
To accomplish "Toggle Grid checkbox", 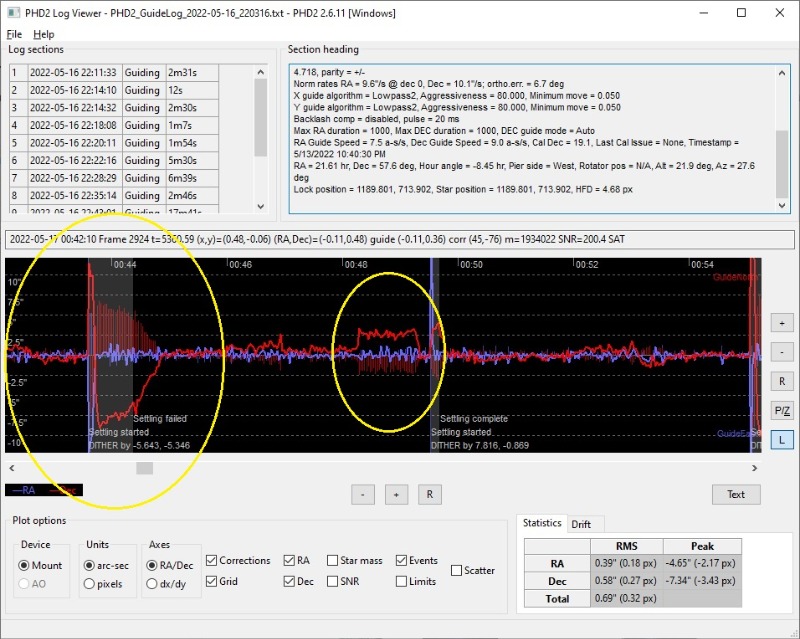I will (222, 581).
